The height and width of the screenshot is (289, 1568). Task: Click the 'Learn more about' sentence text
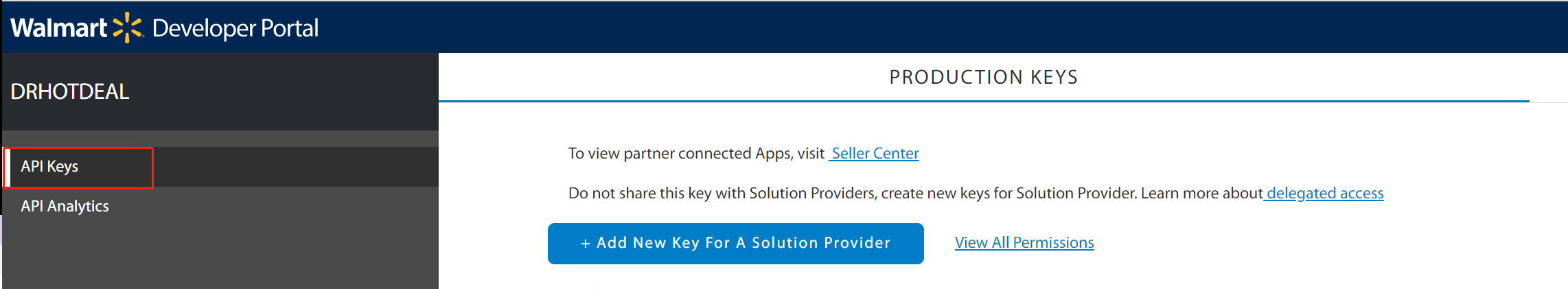click(x=1201, y=194)
